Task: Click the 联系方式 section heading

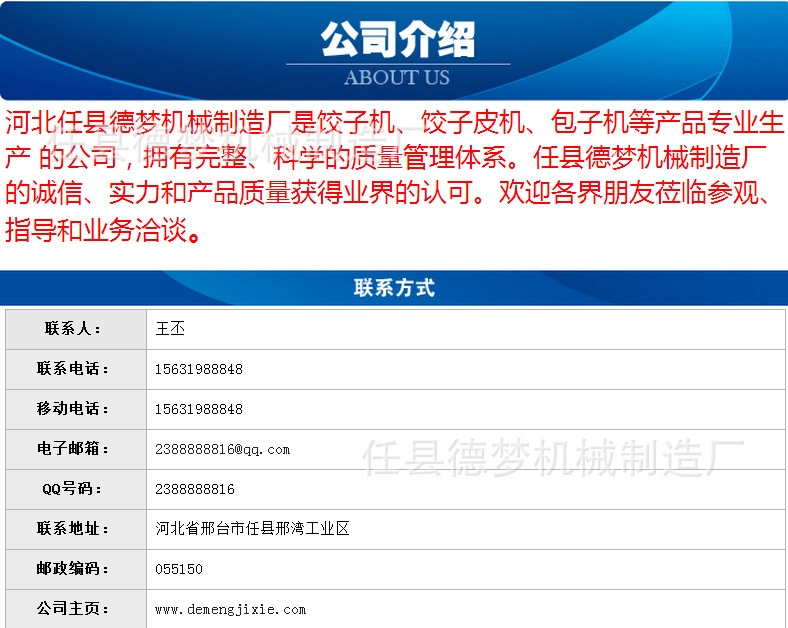Action: [x=394, y=288]
